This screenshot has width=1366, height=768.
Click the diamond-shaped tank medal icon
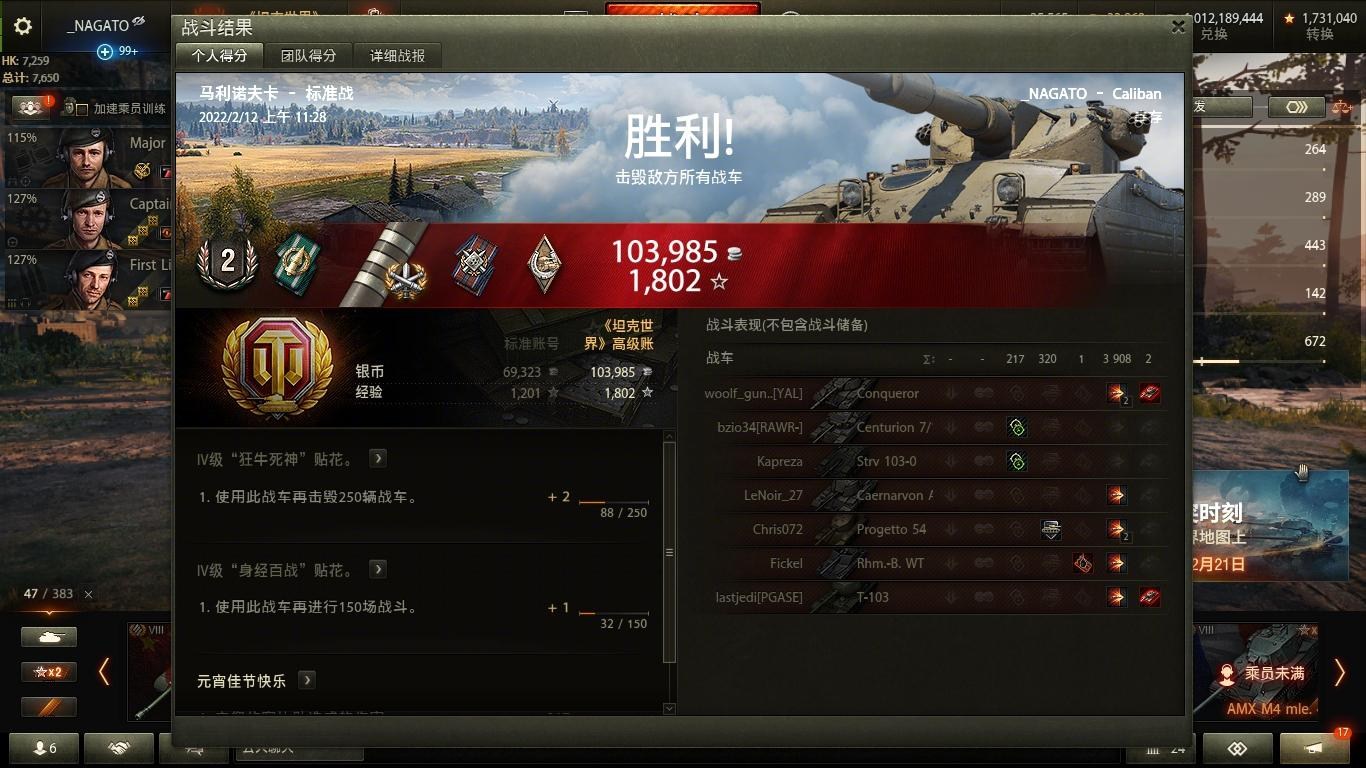pyautogui.click(x=545, y=264)
